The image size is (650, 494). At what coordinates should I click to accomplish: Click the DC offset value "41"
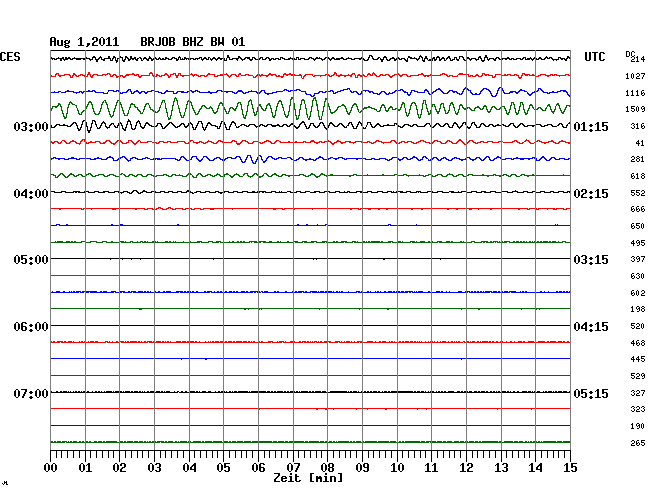[x=640, y=143]
